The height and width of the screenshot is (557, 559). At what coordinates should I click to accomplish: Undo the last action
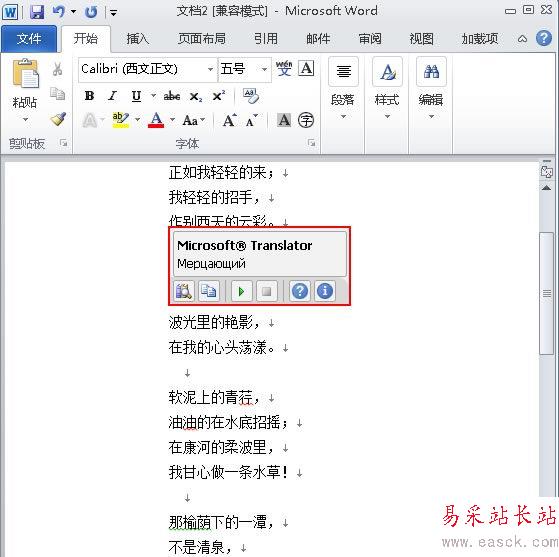[59, 12]
